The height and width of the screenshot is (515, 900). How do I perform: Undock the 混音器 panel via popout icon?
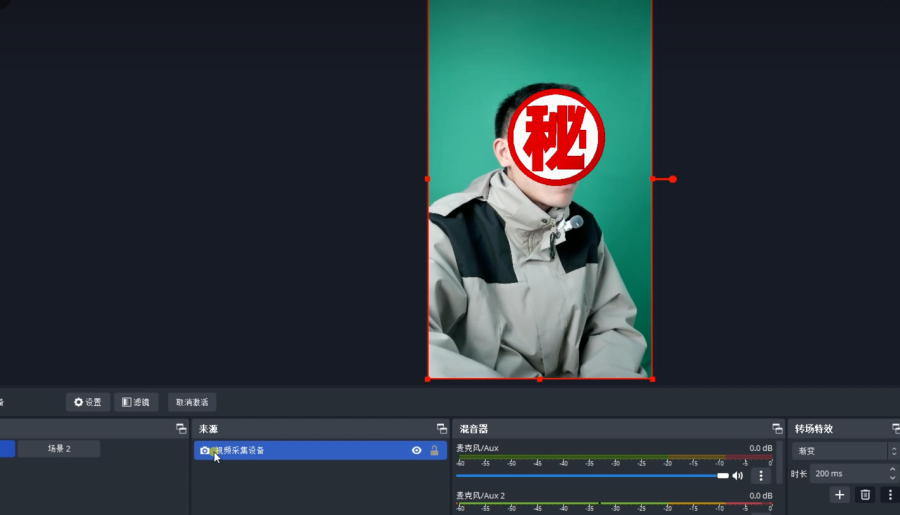pos(777,428)
